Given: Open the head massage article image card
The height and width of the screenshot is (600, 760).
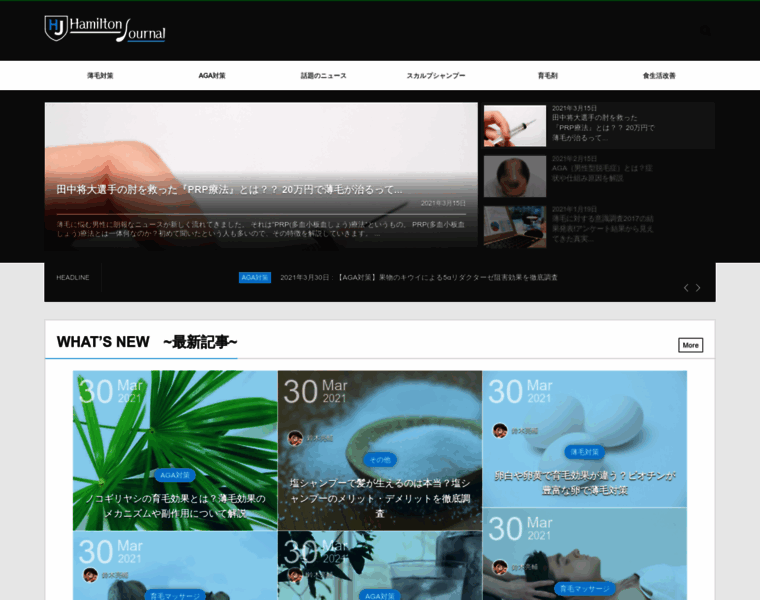Looking at the screenshot, I should [585, 554].
